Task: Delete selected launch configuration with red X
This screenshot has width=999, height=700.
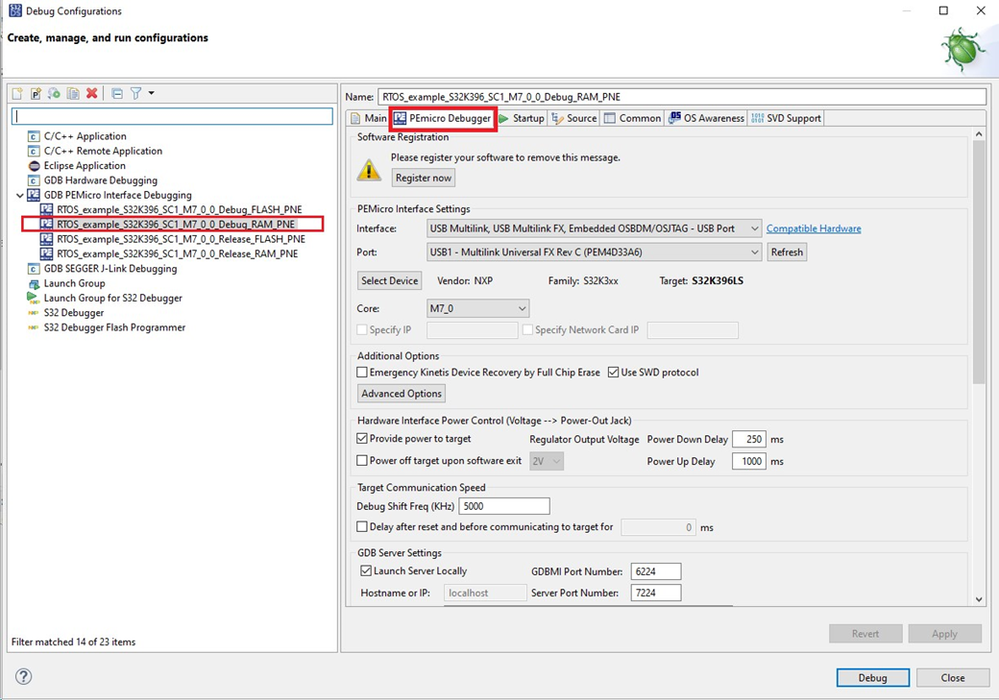Action: click(92, 93)
